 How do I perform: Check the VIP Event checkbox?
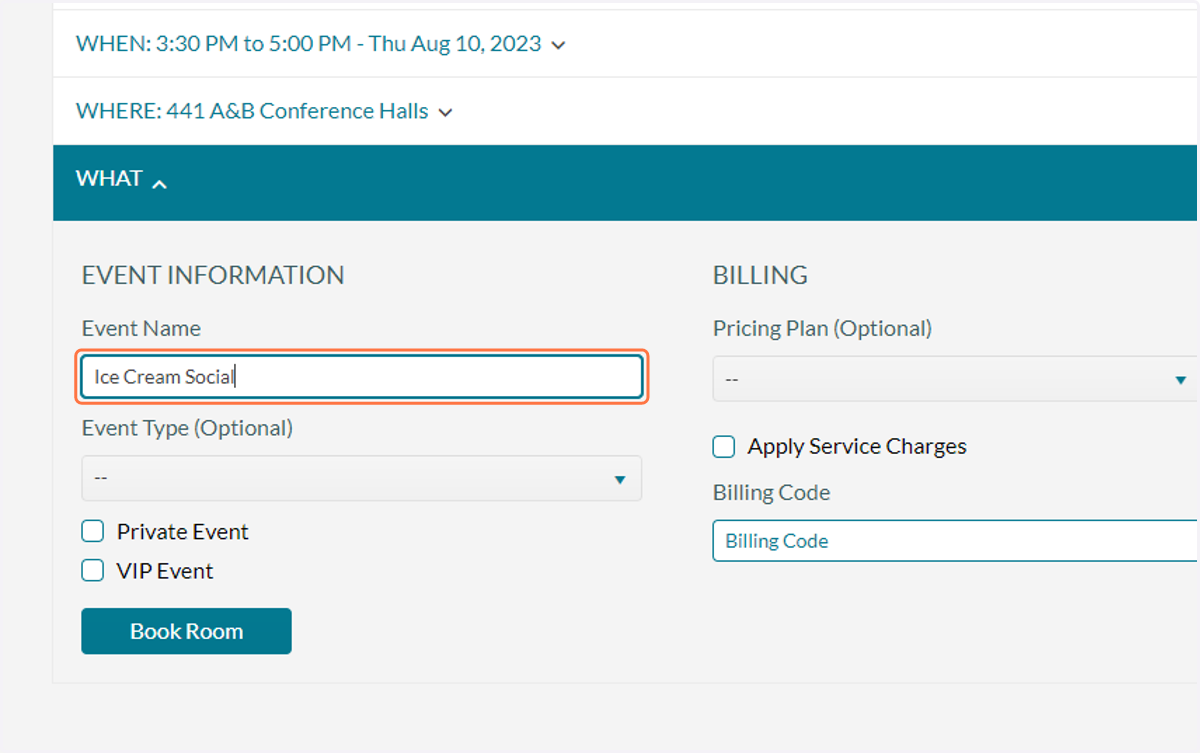93,571
